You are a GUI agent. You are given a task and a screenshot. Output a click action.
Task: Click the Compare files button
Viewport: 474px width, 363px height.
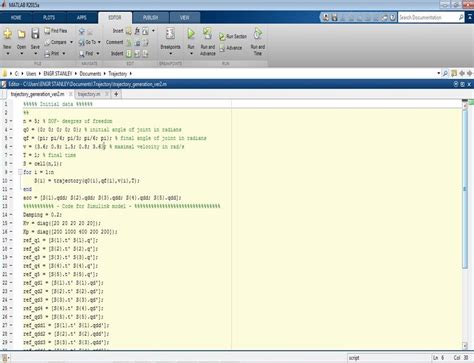(x=55, y=42)
